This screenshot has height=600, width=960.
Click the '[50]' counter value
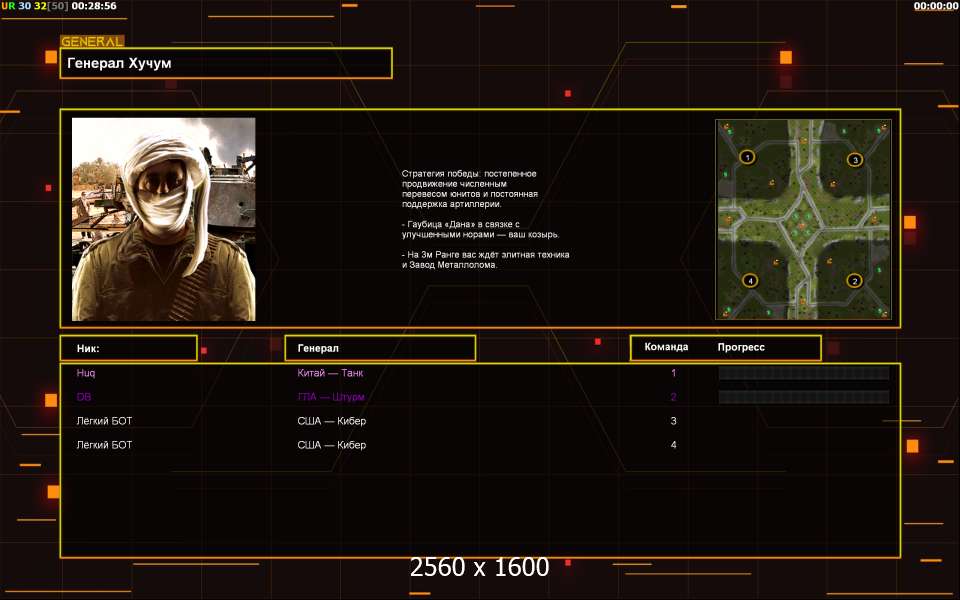[58, 6]
